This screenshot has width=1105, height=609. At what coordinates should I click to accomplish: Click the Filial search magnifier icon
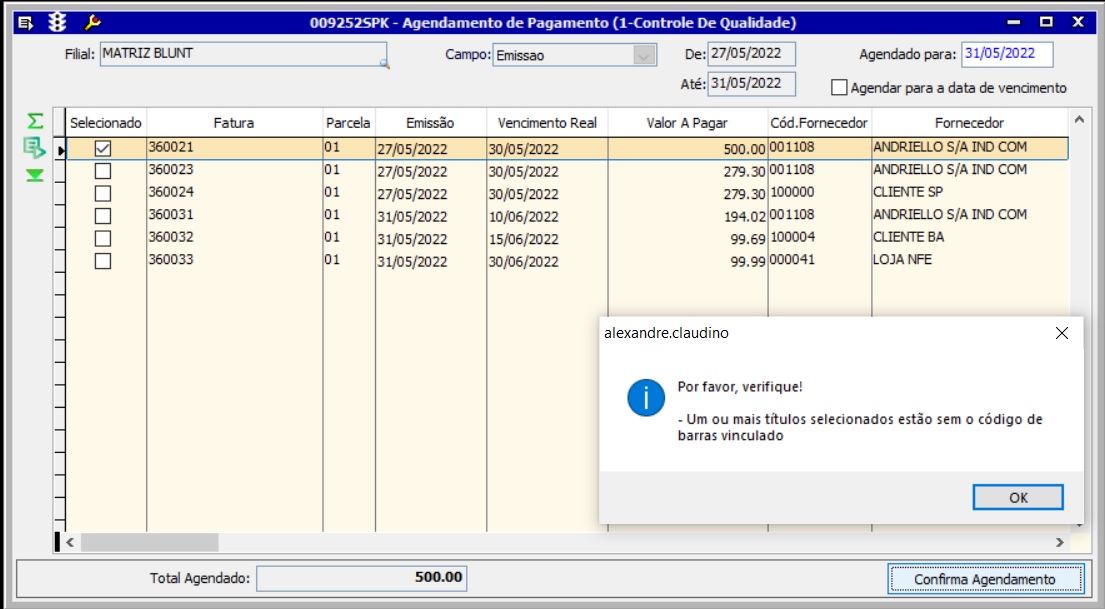[383, 64]
